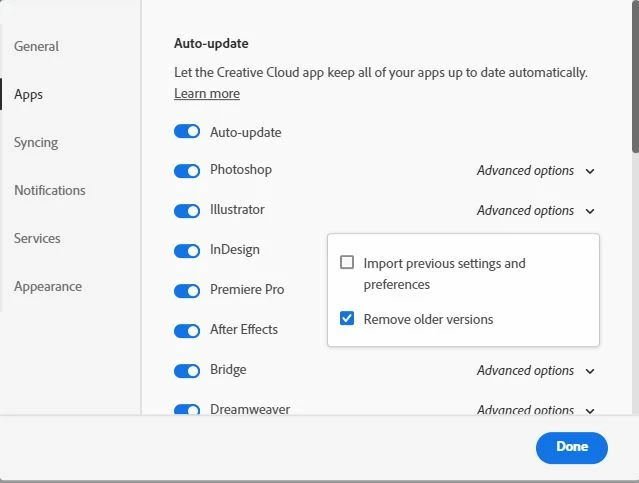Click the Photoshop app label
Viewport: 639px width, 483px height.
point(241,170)
